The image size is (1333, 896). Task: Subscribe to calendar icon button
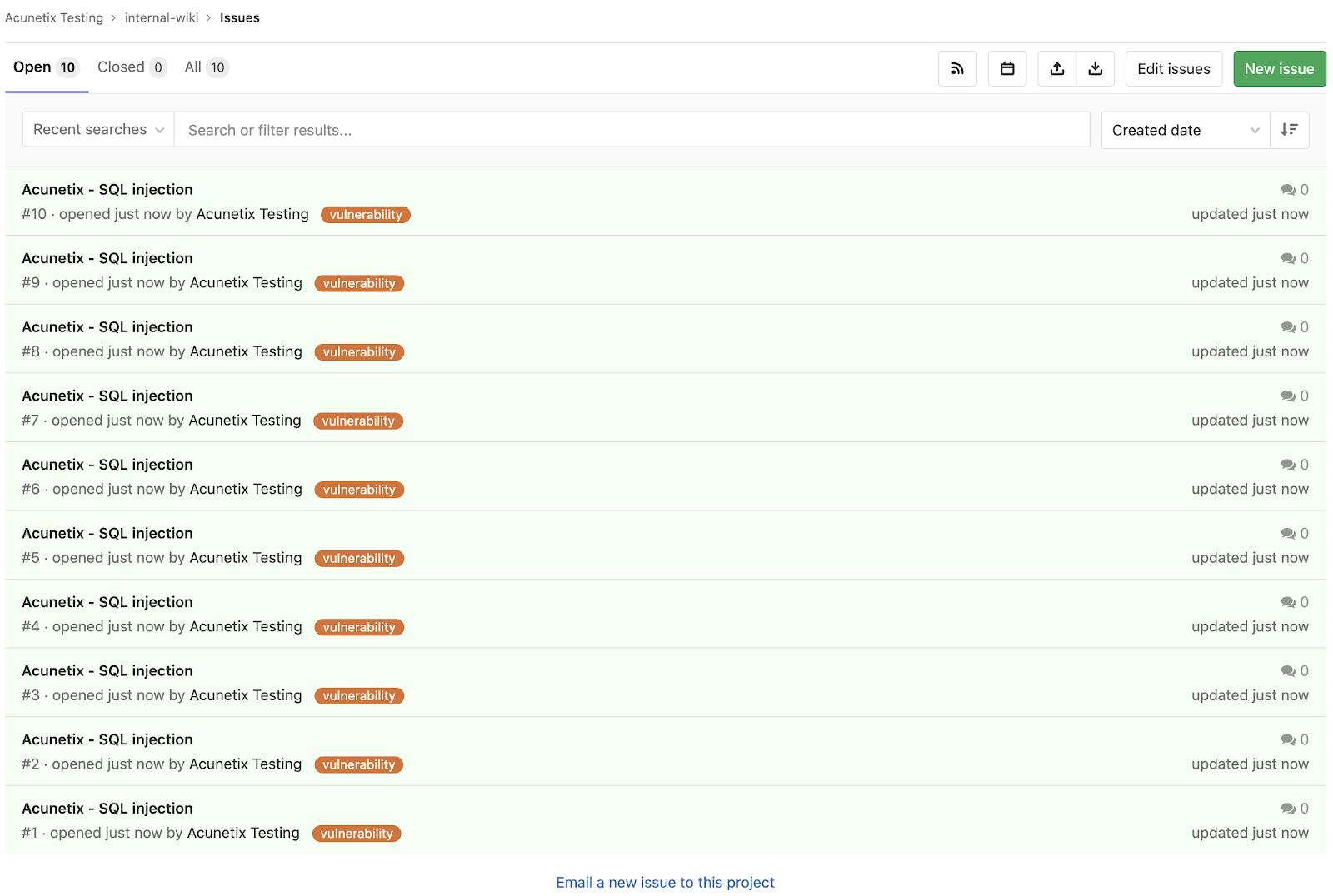tap(1007, 69)
